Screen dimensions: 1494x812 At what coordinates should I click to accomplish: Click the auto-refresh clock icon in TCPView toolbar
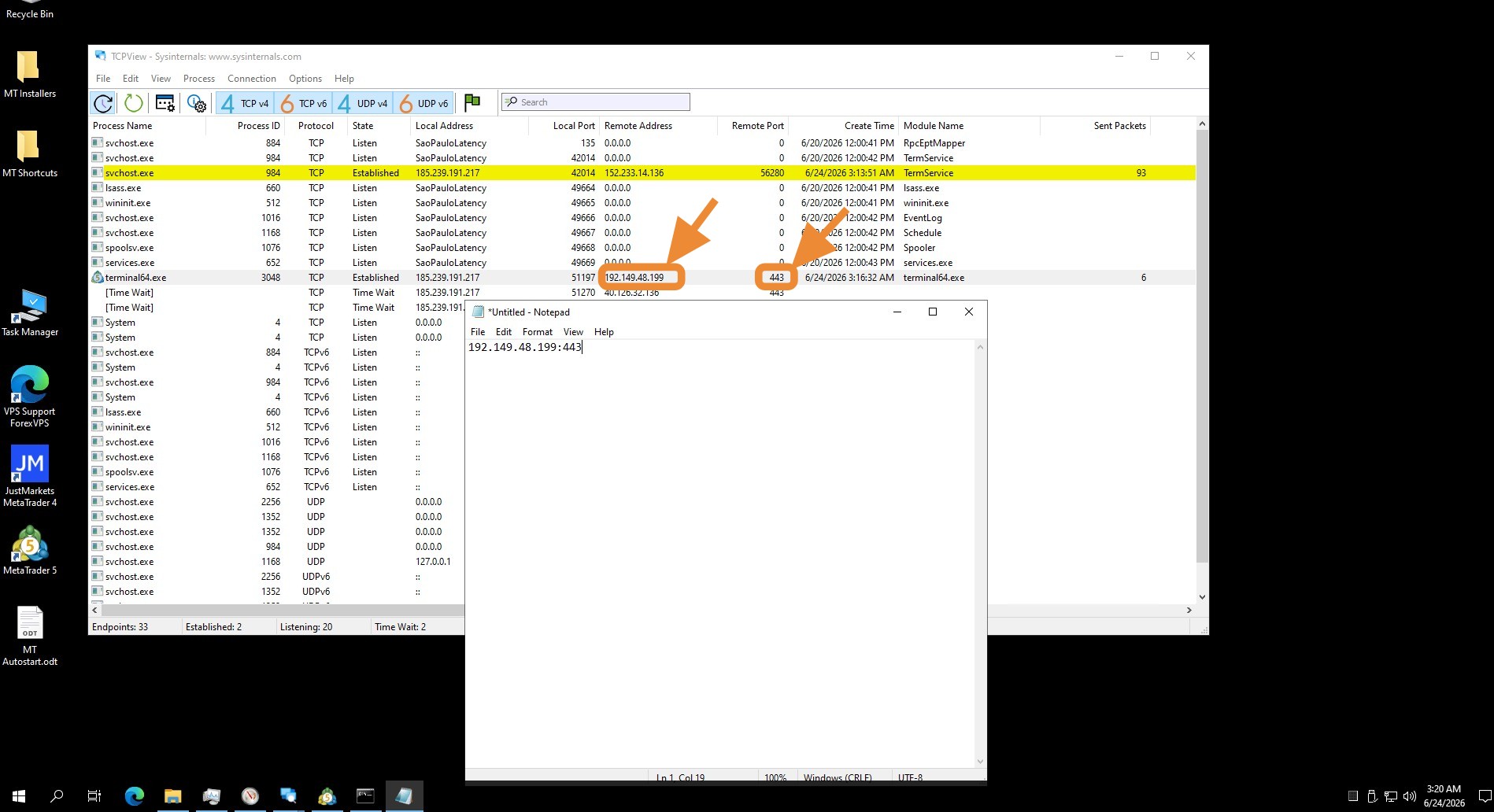coord(103,103)
